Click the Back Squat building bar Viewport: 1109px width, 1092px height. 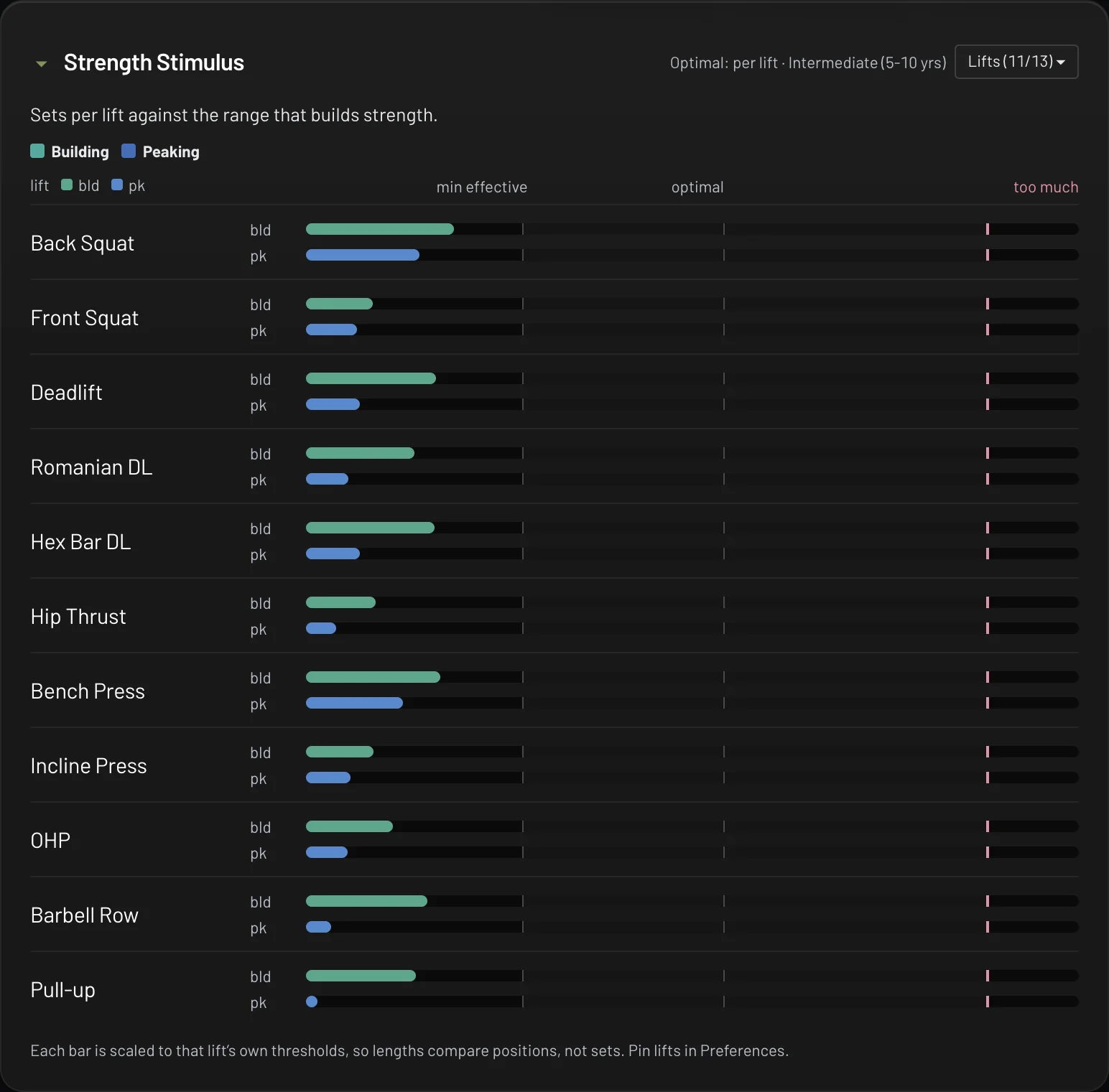[x=380, y=229]
